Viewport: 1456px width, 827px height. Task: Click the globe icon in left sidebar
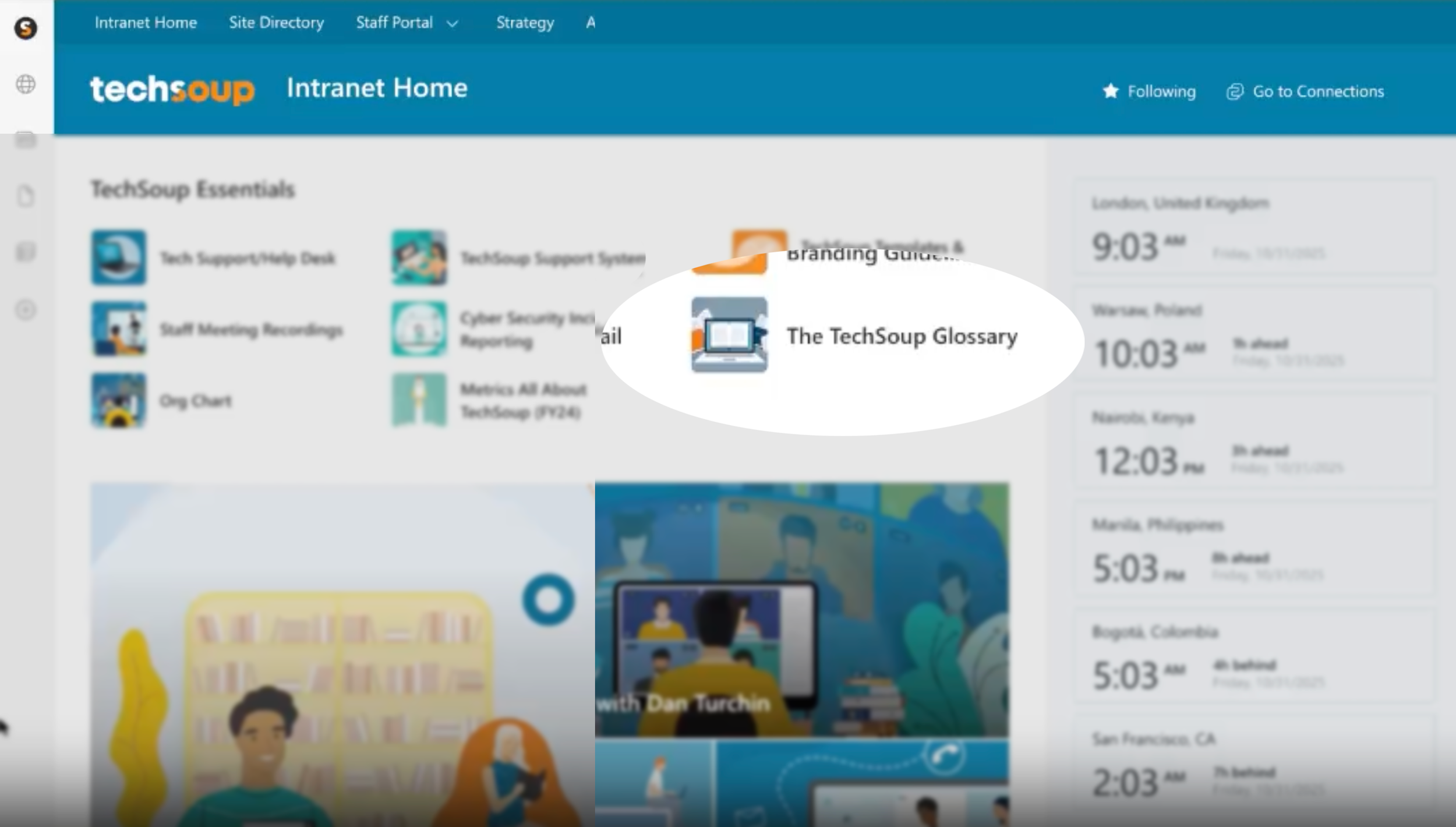pos(26,84)
